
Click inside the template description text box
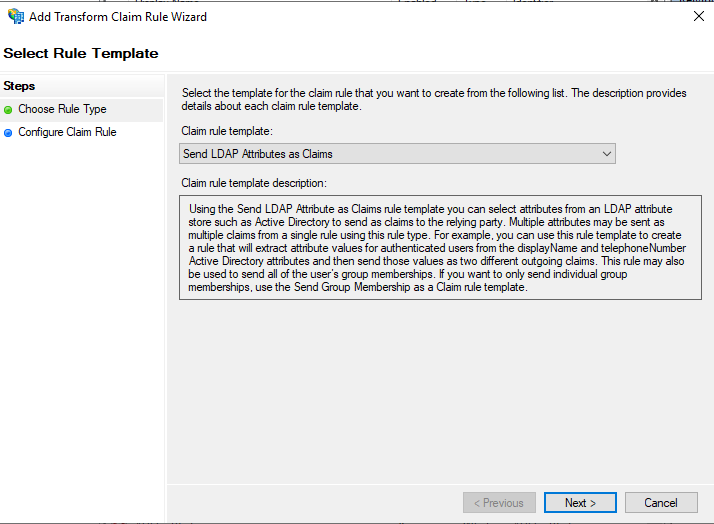tap(440, 248)
